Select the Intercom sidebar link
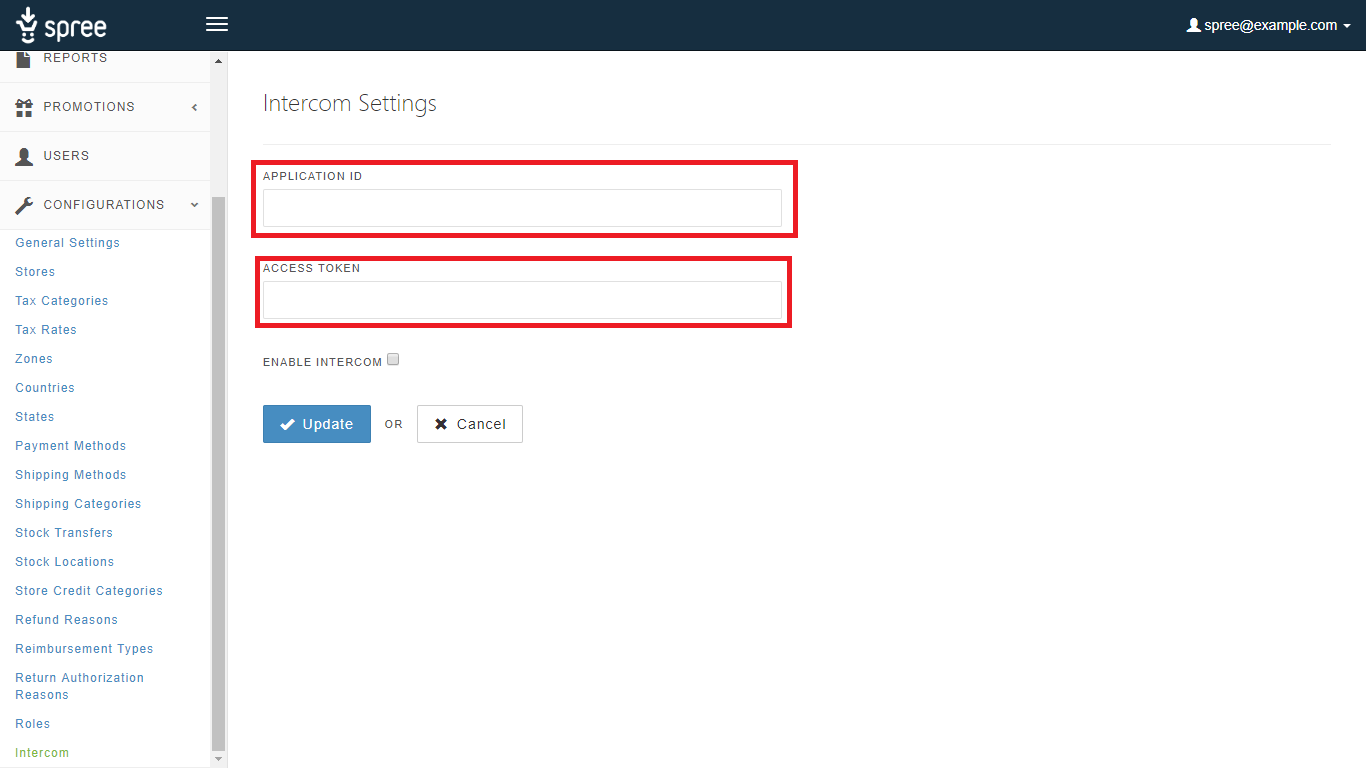Screen dimensions: 1366x768 point(42,753)
